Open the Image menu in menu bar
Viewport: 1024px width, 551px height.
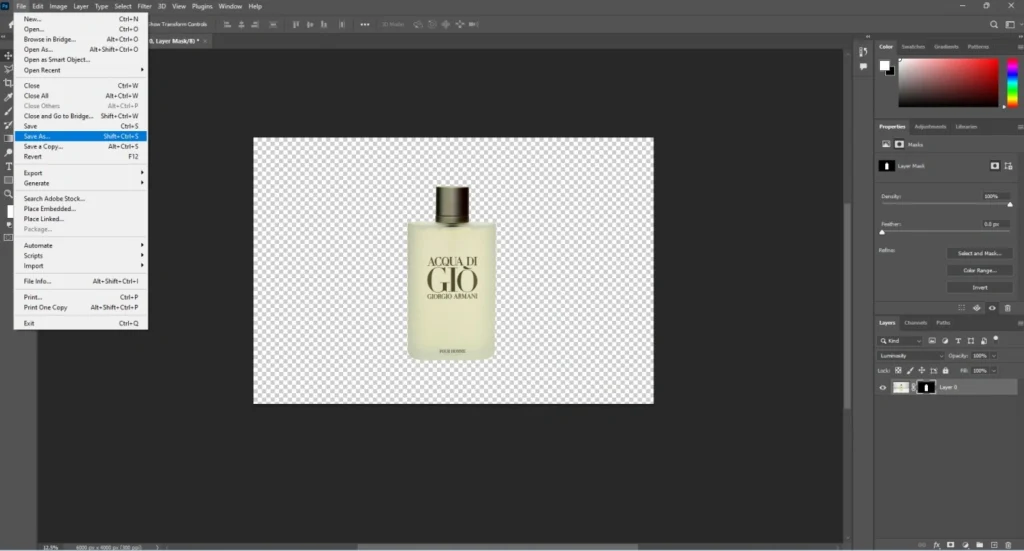pos(58,7)
